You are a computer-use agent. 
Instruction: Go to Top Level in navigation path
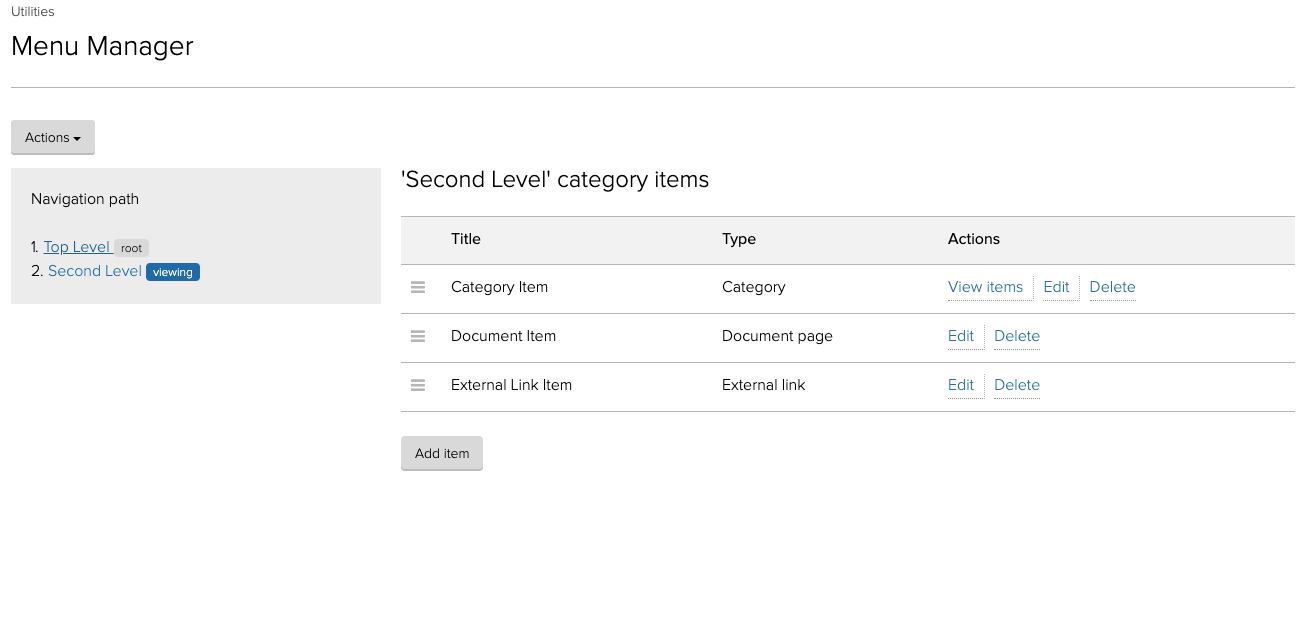77,247
